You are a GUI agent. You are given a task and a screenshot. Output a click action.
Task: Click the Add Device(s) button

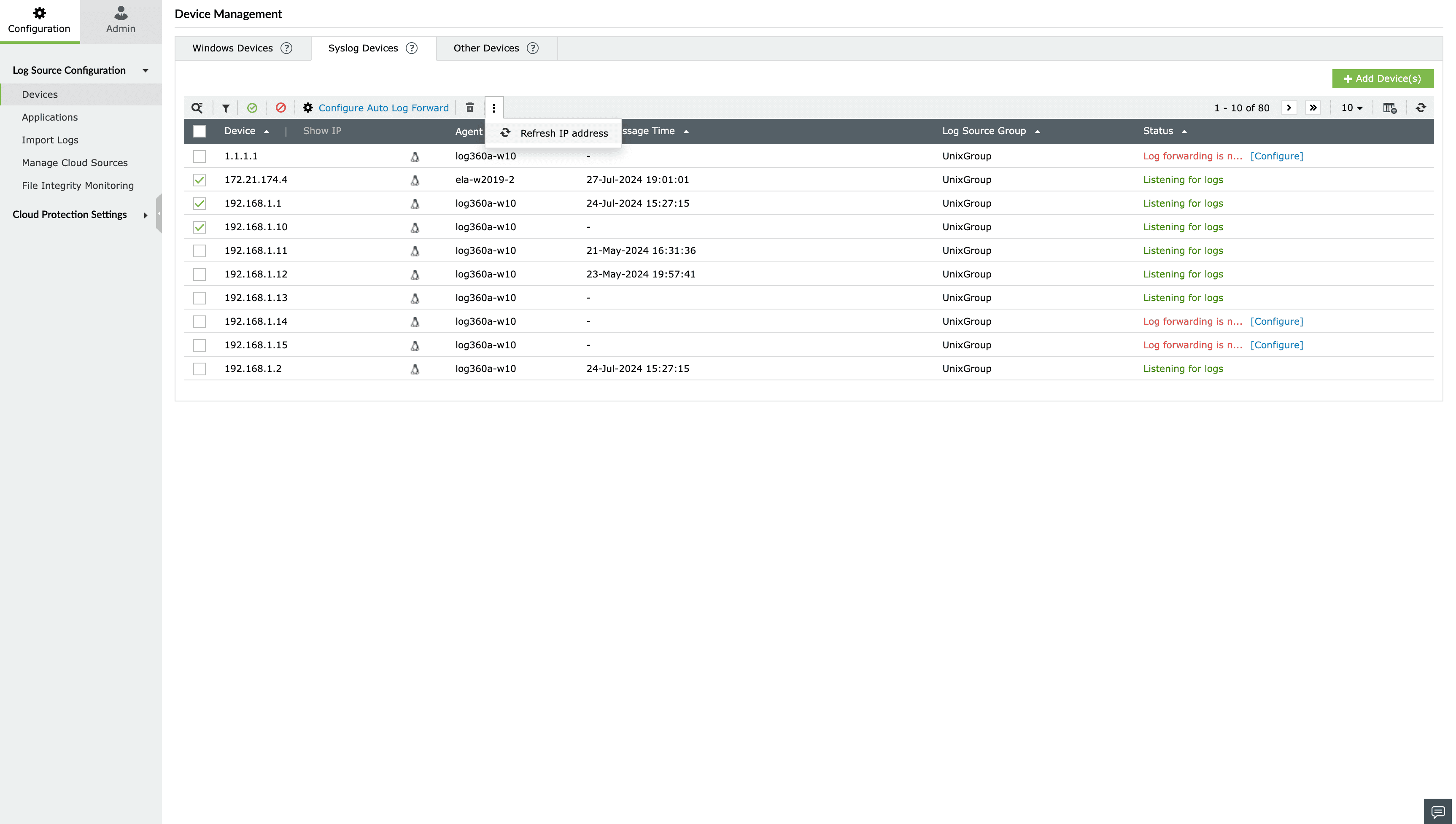1383,79
